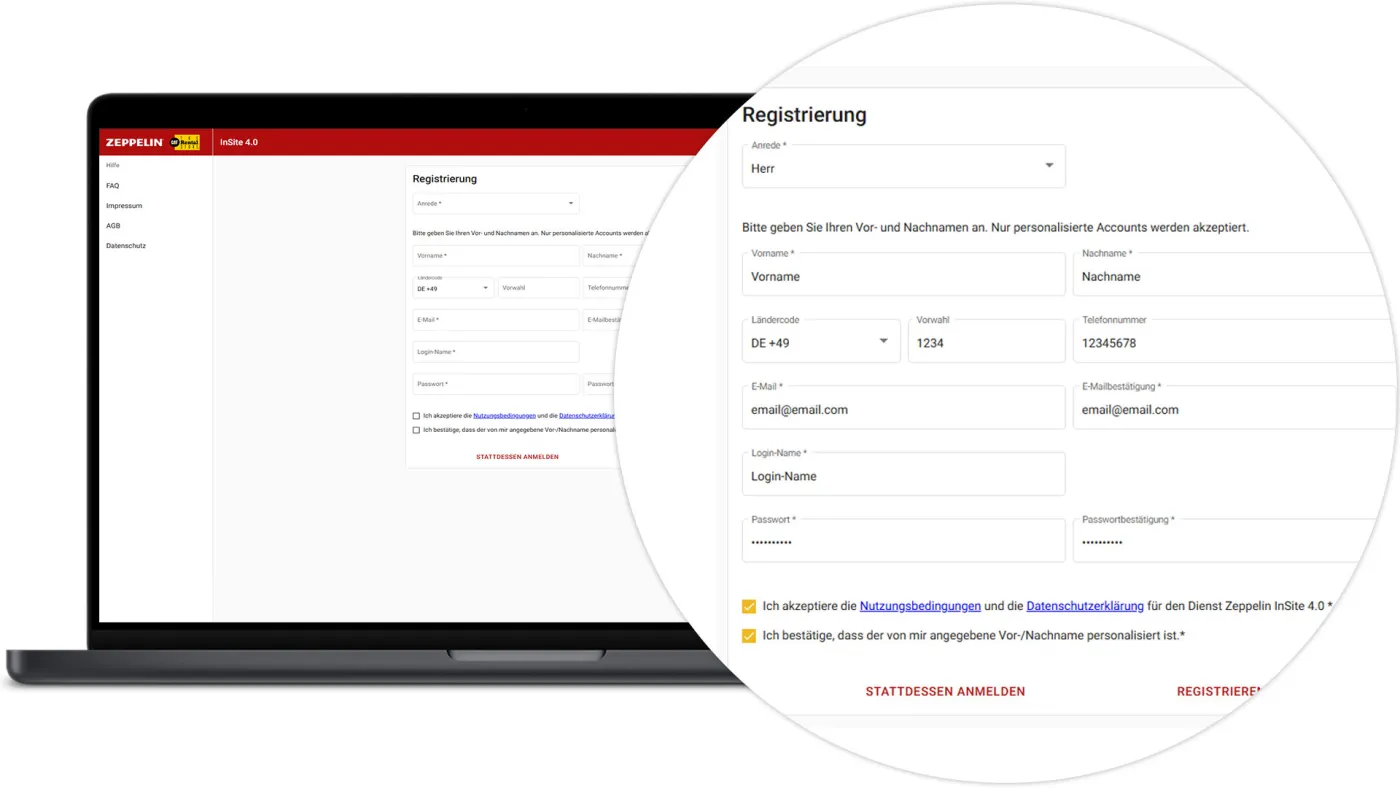Image resolution: width=1400 pixels, height=788 pixels.
Task: Focus the Telefonnummer field containing 12345678
Action: point(1230,343)
